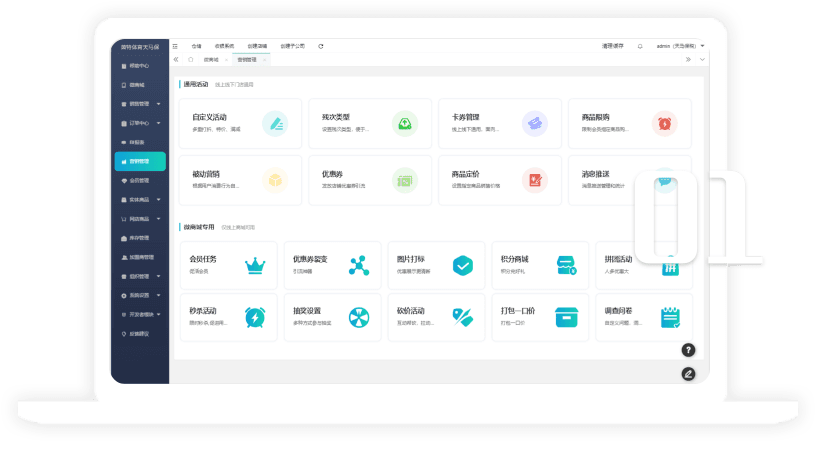Toggle the sidebar collapse hamburger icon
This screenshot has width=816, height=453.
(175, 46)
